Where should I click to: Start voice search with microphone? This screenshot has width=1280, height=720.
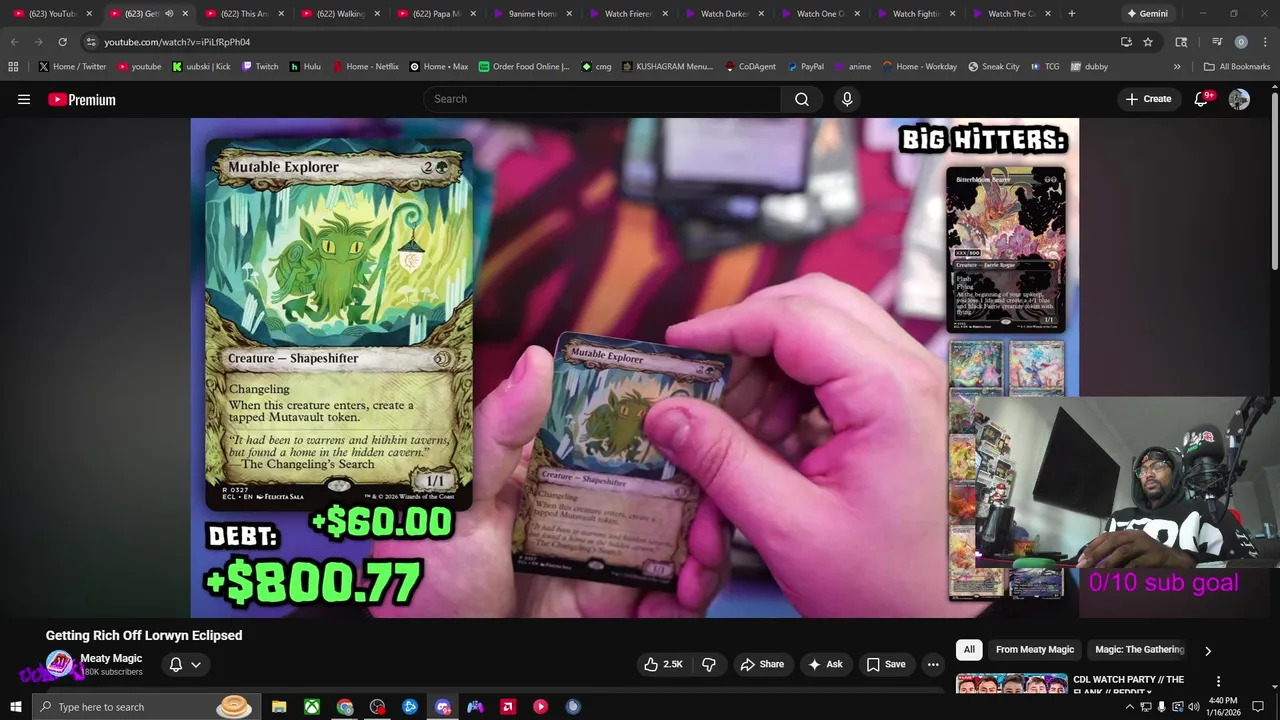pos(847,99)
